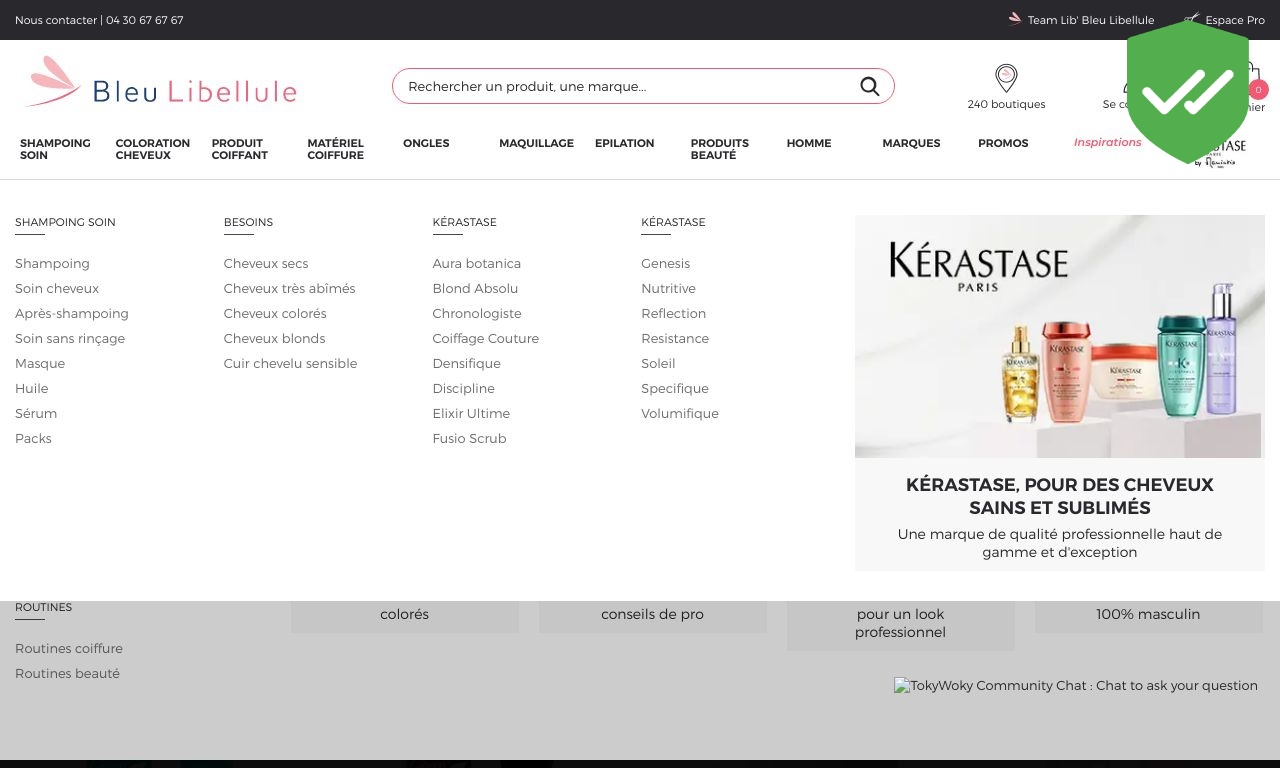This screenshot has height=768, width=1280.
Task: Select Huile link
Action: tap(32, 388)
